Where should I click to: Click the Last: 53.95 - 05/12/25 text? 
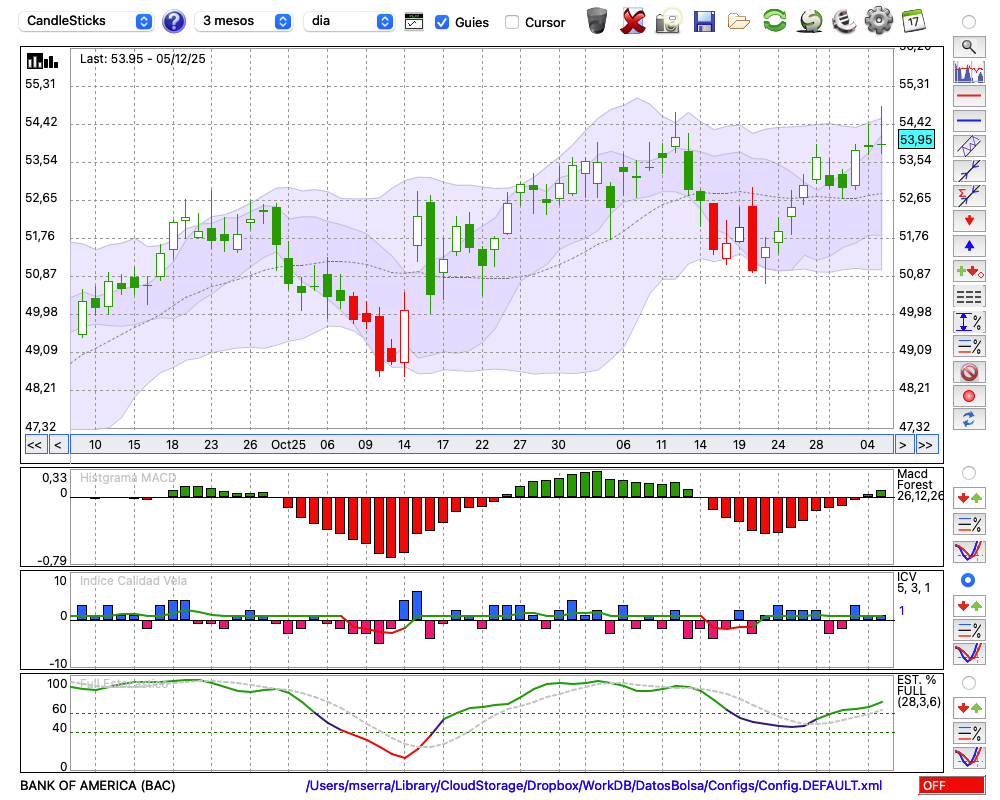coord(143,59)
